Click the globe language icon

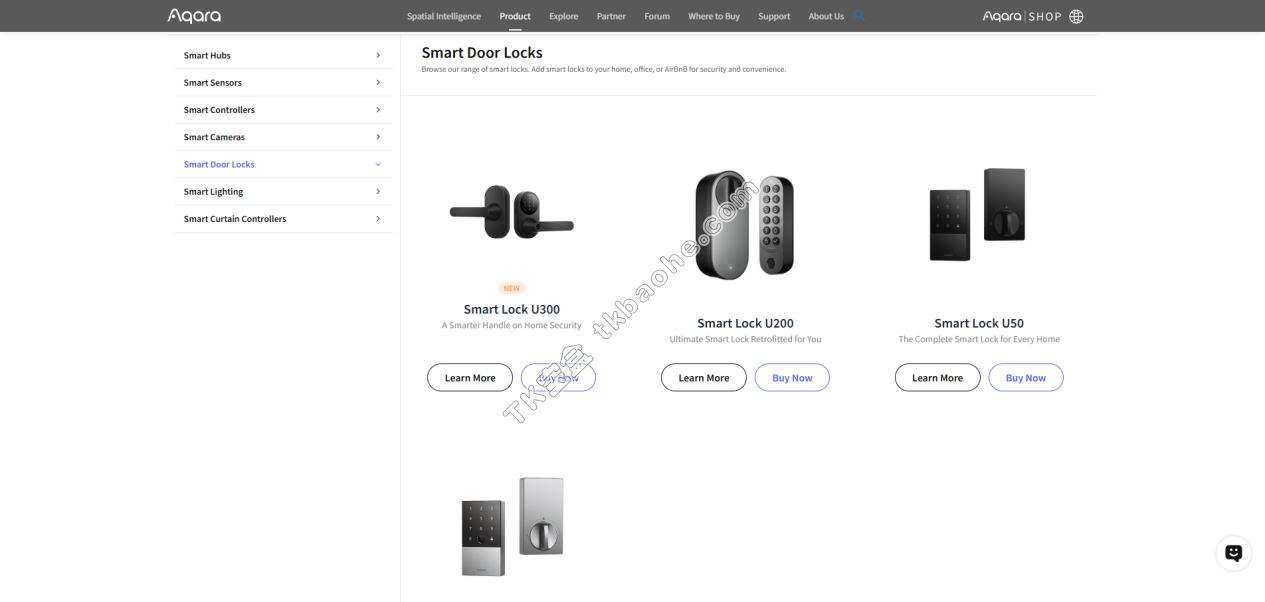[x=1076, y=16]
